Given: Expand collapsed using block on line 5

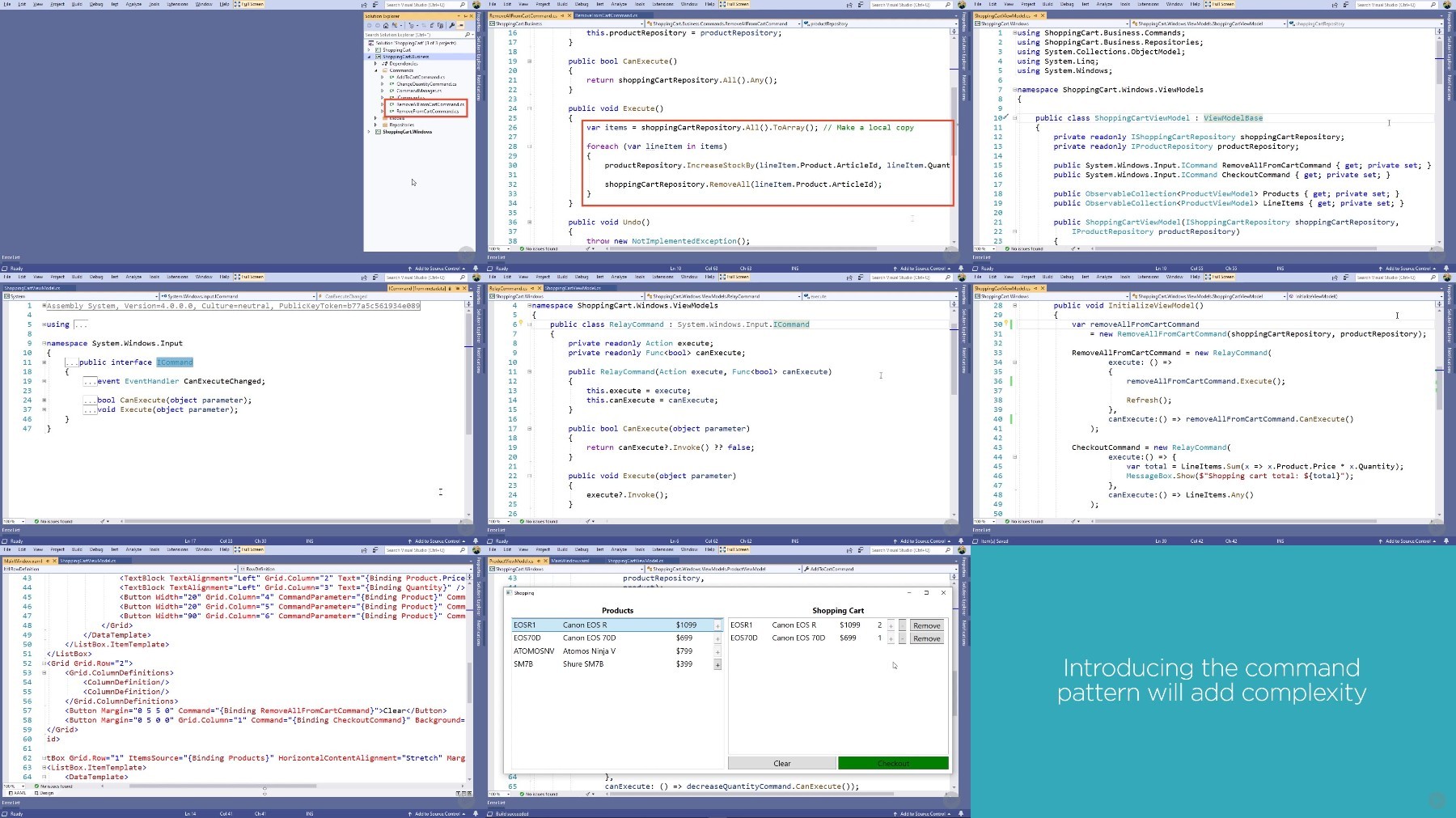Looking at the screenshot, I should (x=44, y=324).
